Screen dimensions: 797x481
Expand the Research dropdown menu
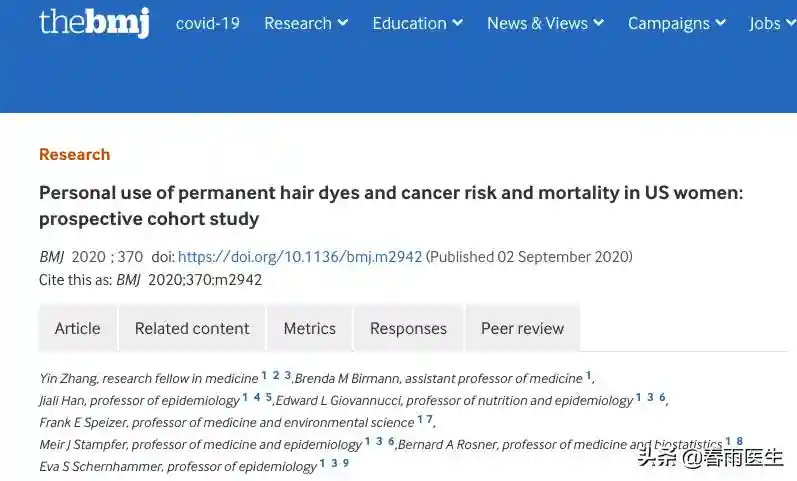(x=306, y=23)
